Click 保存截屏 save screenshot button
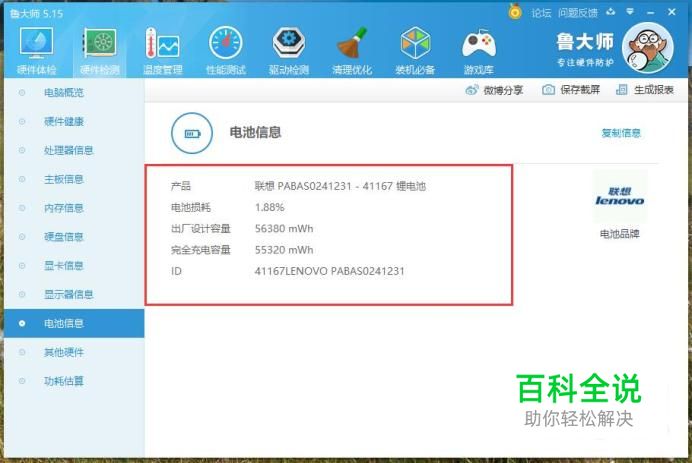Screen dimensions: 692x463 (x=571, y=90)
